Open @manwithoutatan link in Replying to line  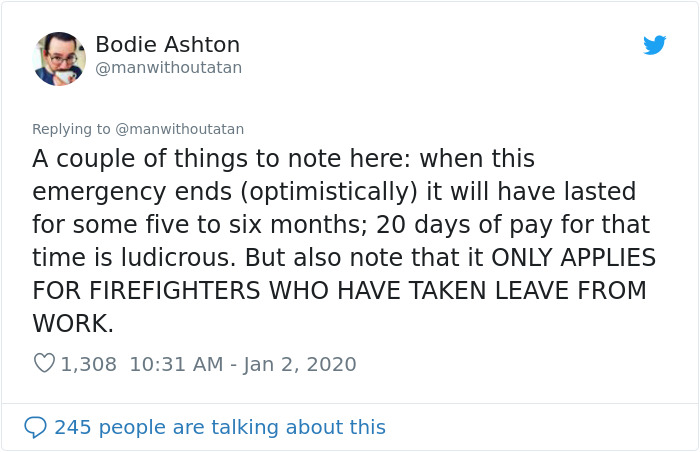pos(179,129)
